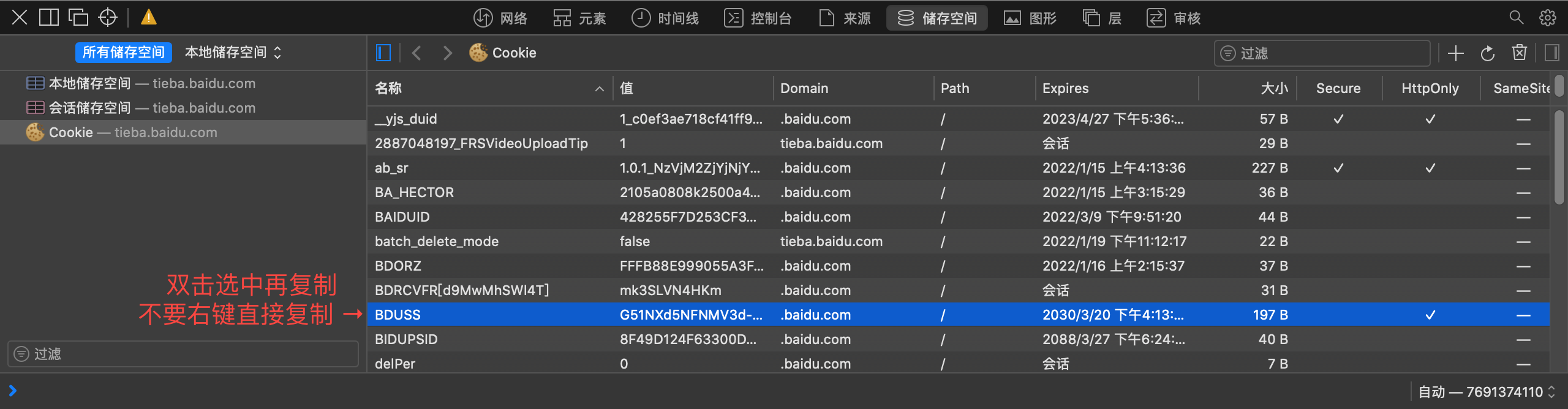Select 本地储存空间 — tieba.baidu.com tree item
Viewport: 1568px width, 409px height.
183,83
